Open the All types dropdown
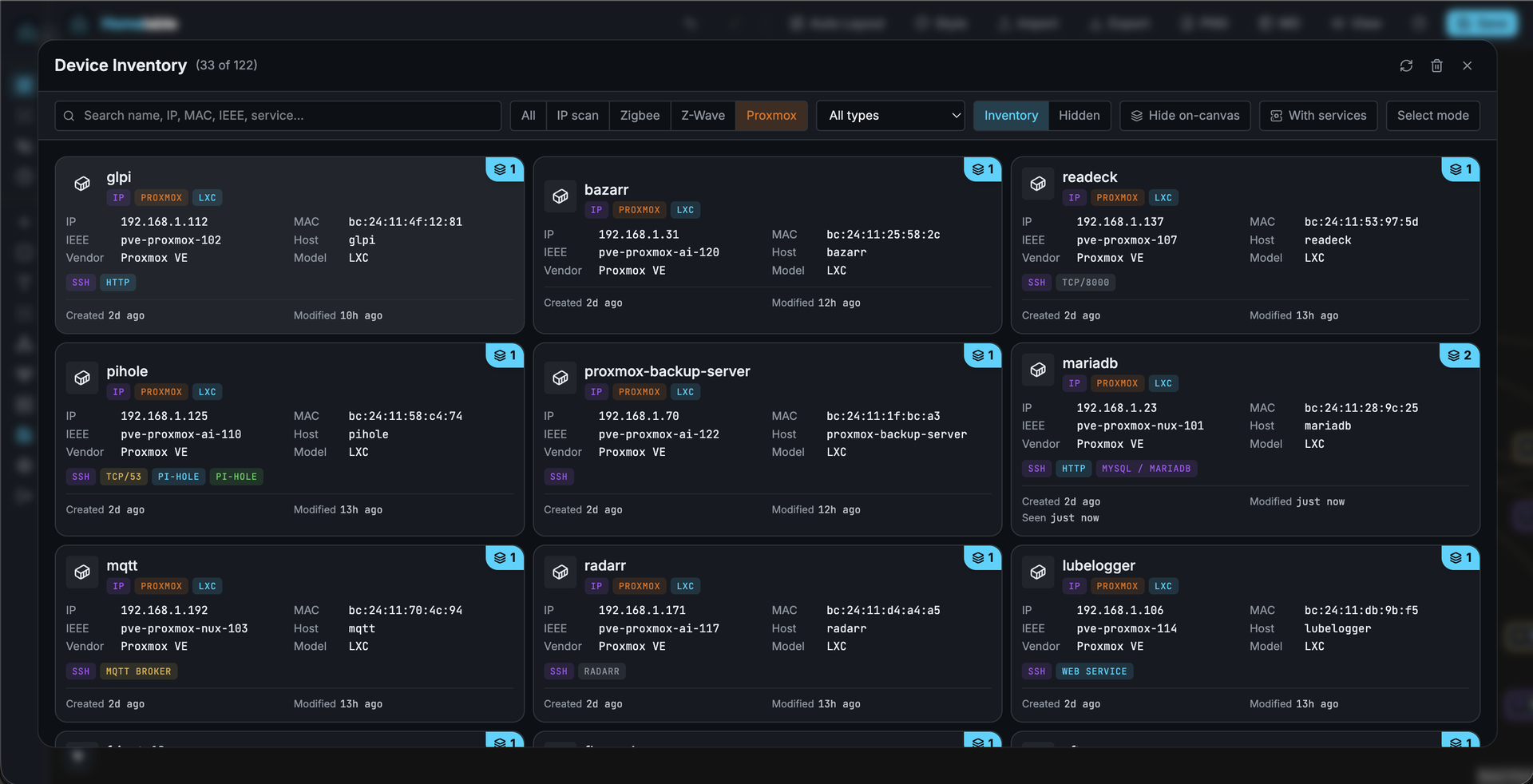The width and height of the screenshot is (1533, 784). pyautogui.click(x=890, y=116)
